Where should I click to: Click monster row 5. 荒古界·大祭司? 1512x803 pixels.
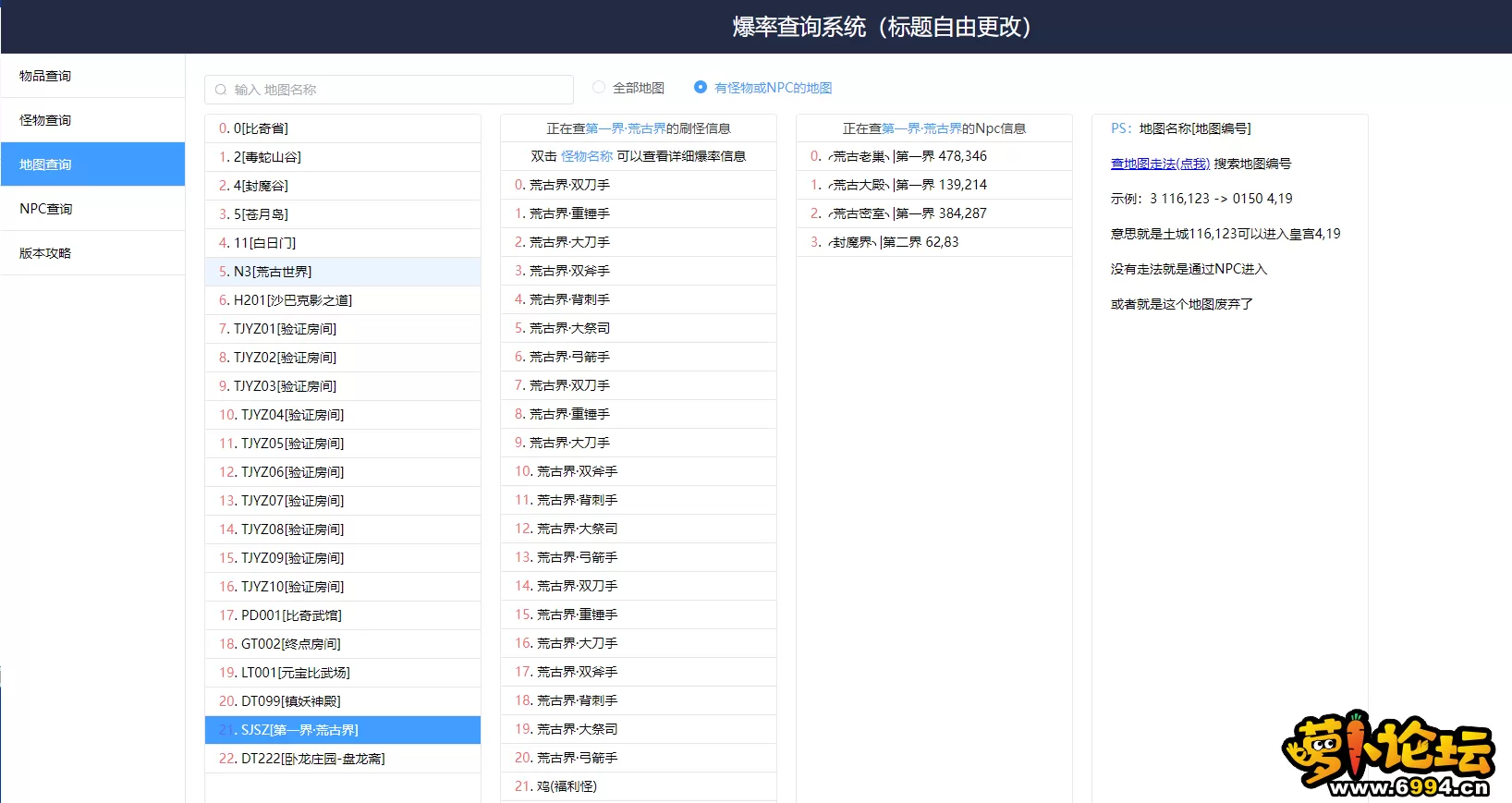(x=639, y=328)
